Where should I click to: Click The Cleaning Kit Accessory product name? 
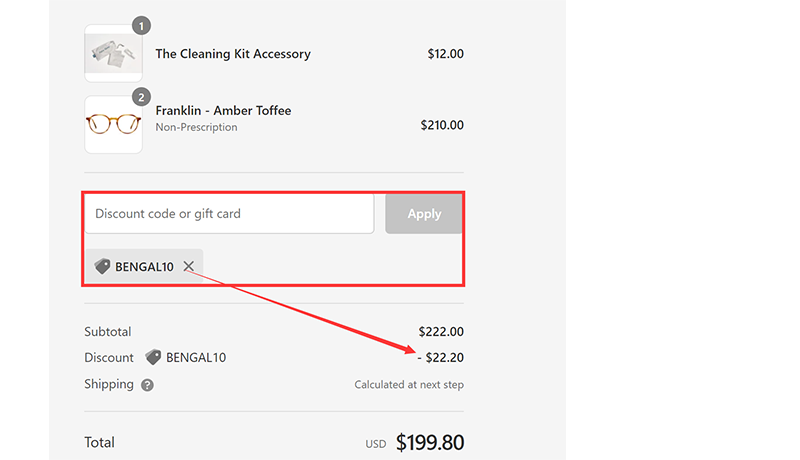tap(232, 54)
